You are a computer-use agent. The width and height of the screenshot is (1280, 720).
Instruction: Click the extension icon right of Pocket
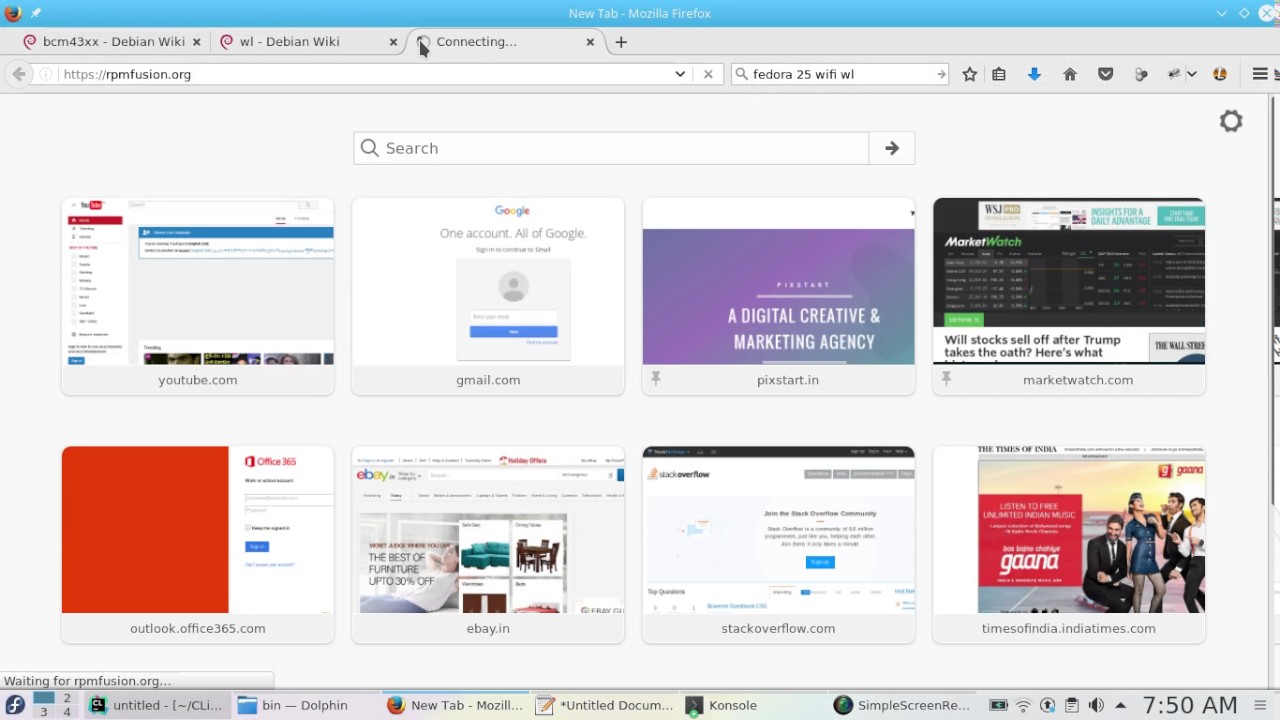1141,74
